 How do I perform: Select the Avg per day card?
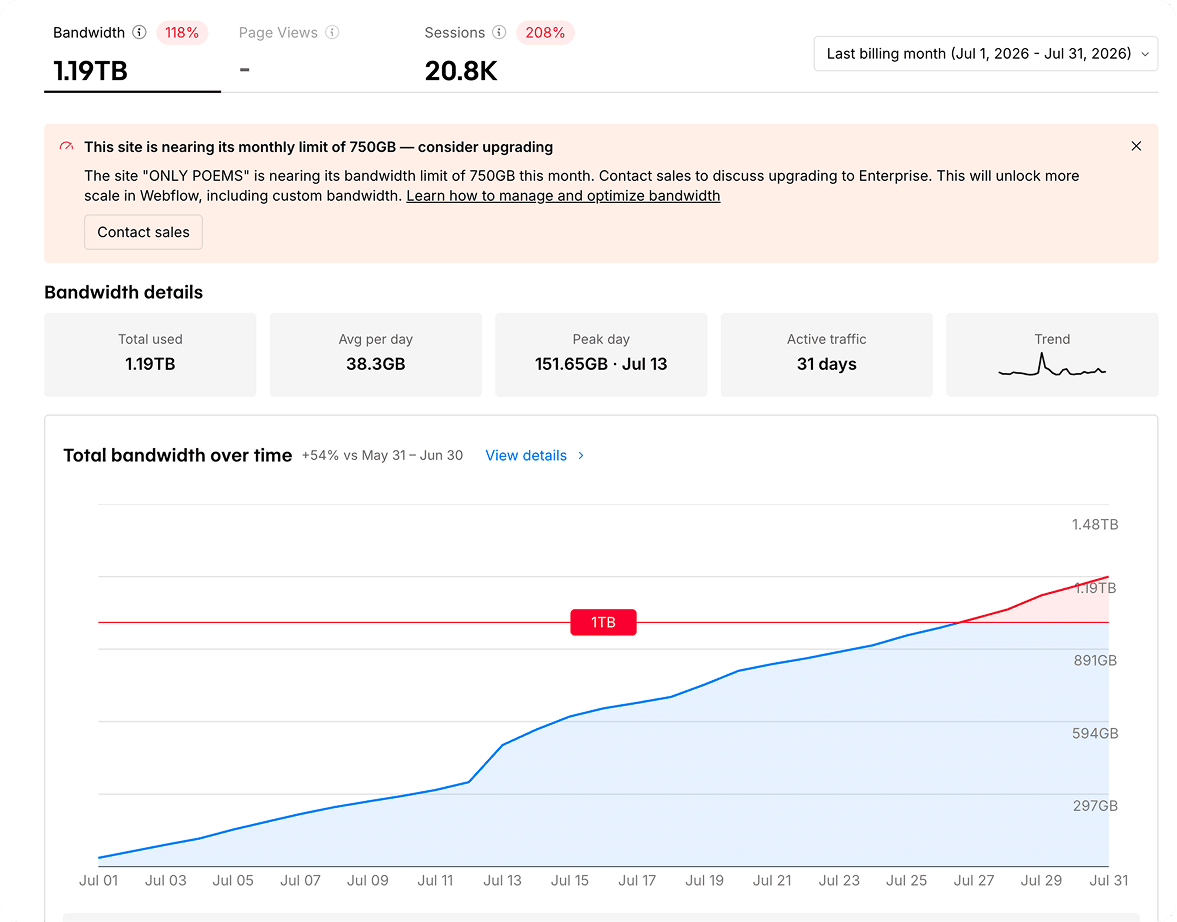click(x=375, y=354)
